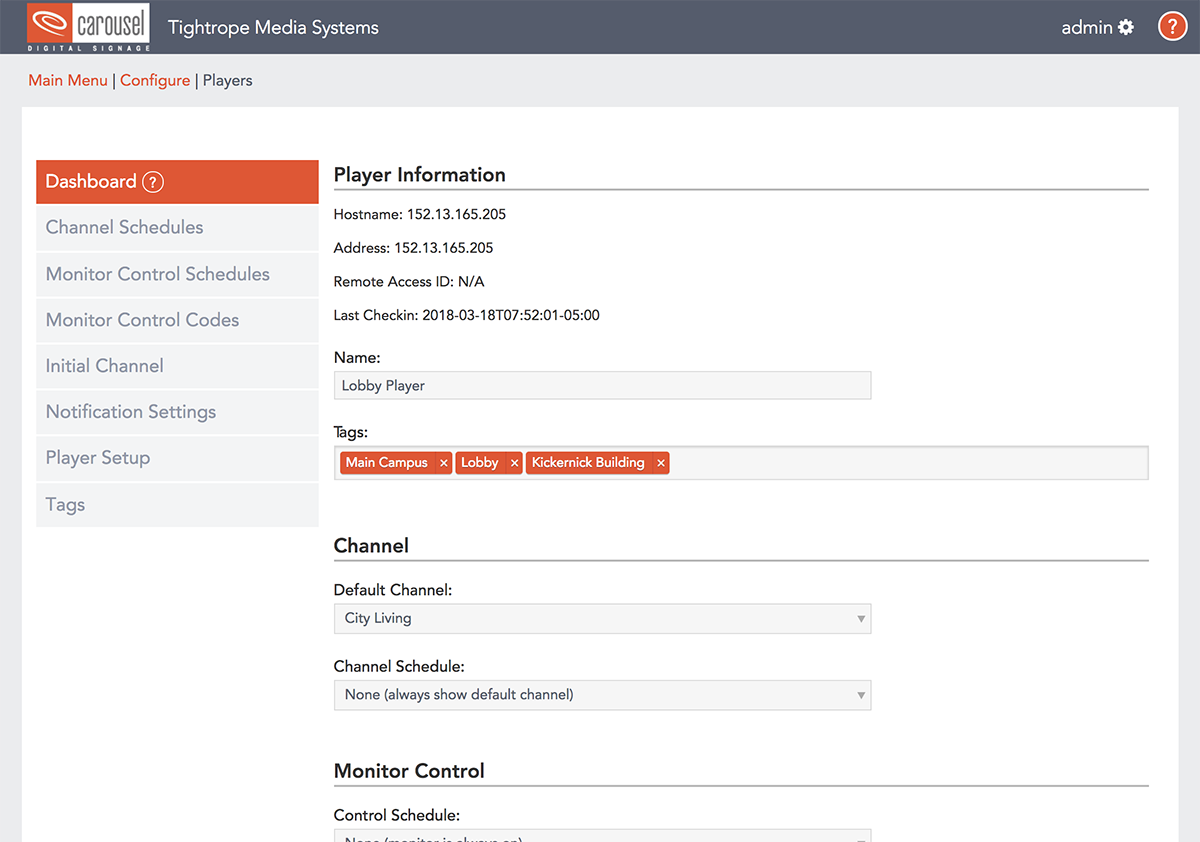Screen dimensions: 1200x842
Task: Select the Initial Channel sidebar item
Action: (x=103, y=366)
